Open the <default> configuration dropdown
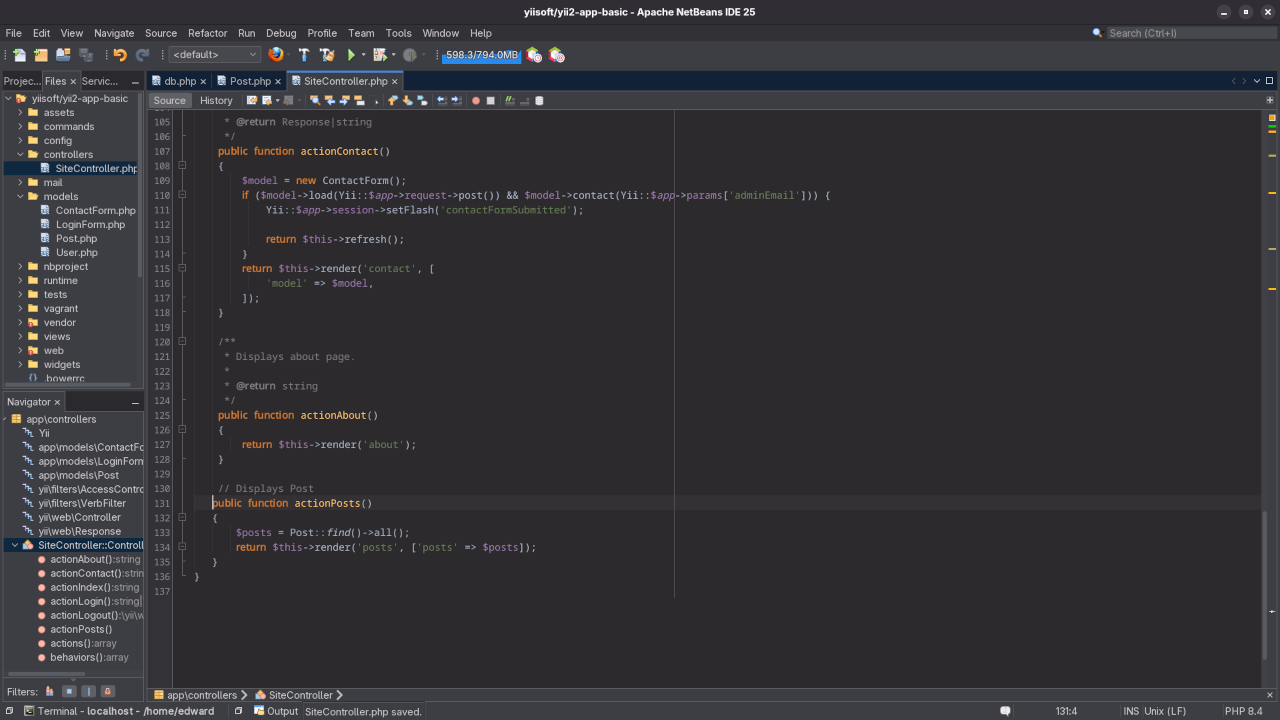The width and height of the screenshot is (1280, 720). click(x=214, y=55)
